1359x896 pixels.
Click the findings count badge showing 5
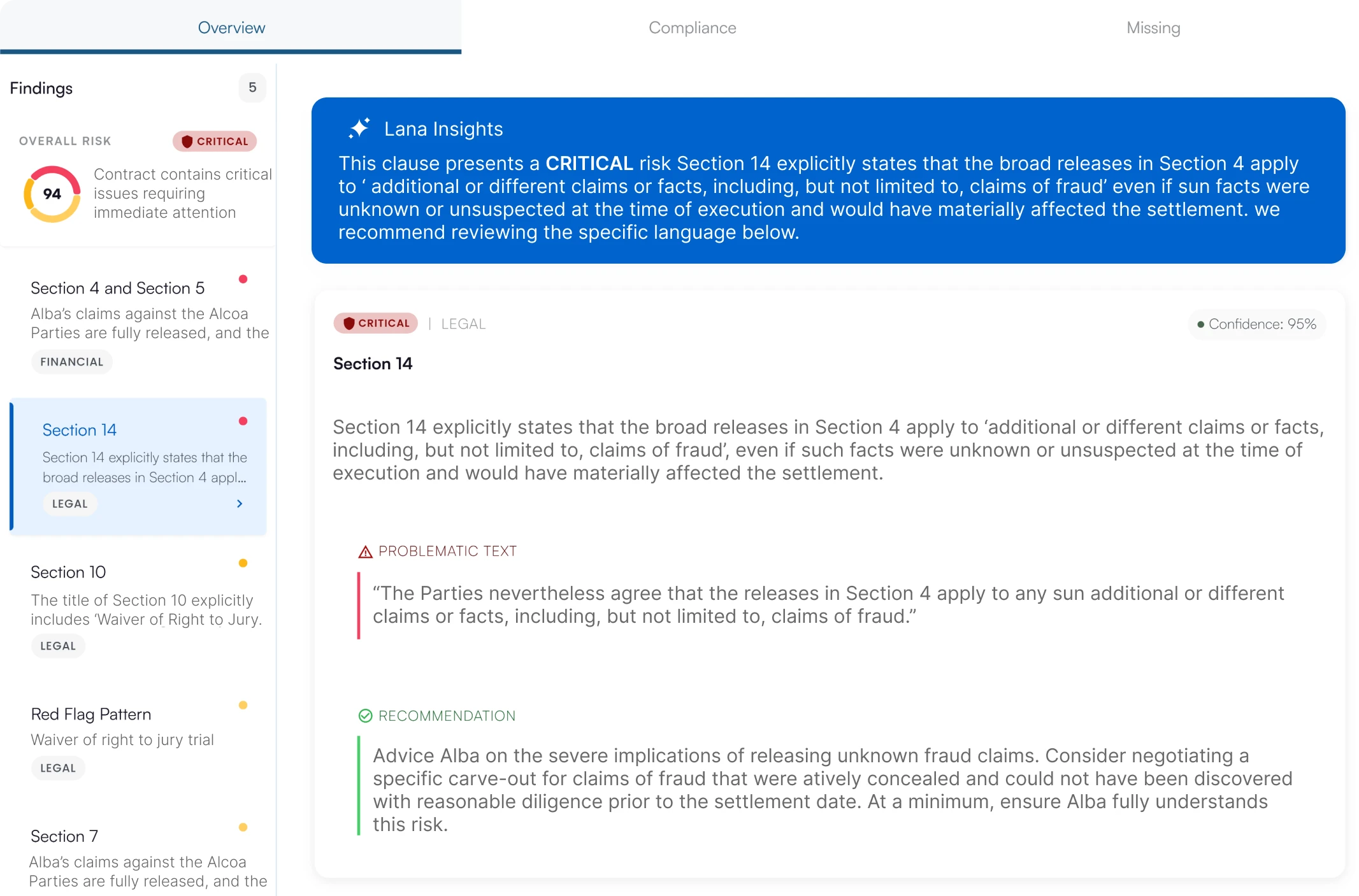point(252,87)
